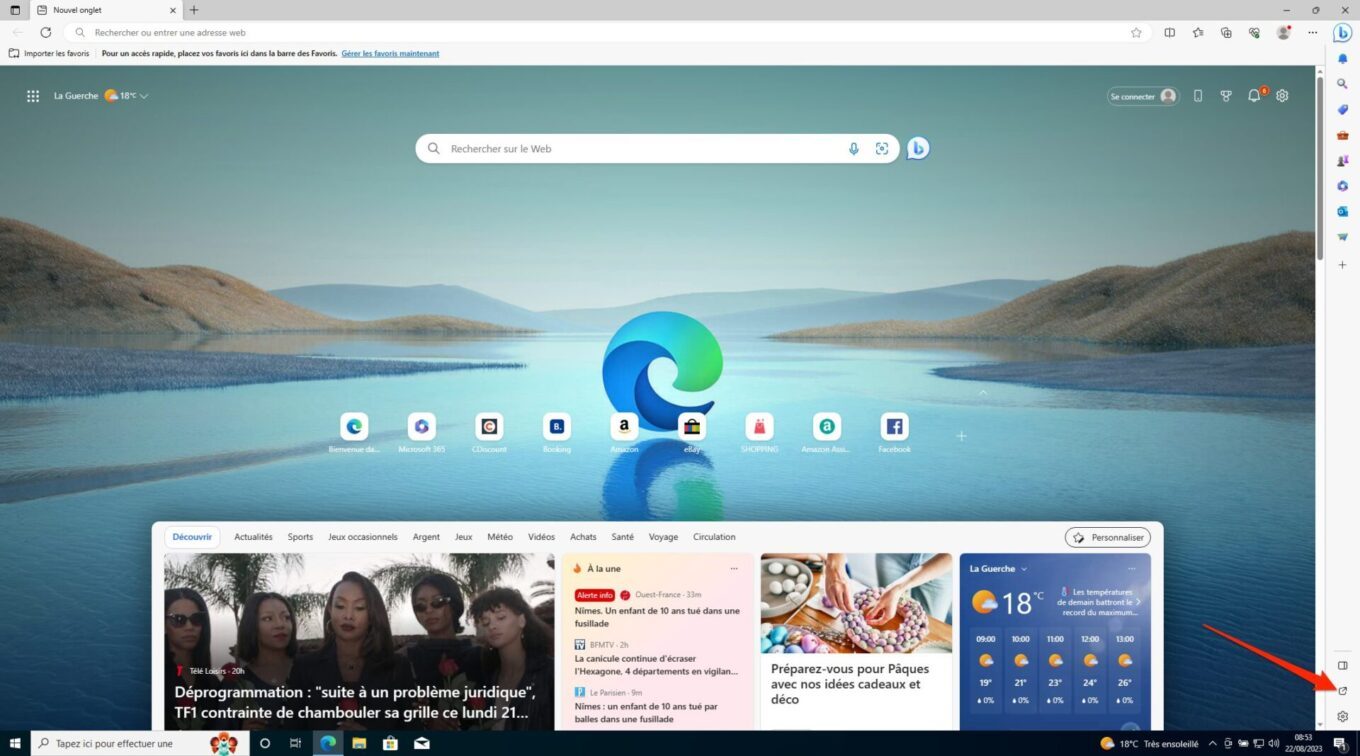Image resolution: width=1360 pixels, height=756 pixels.
Task: Click the Se connecter button
Action: coord(1142,96)
